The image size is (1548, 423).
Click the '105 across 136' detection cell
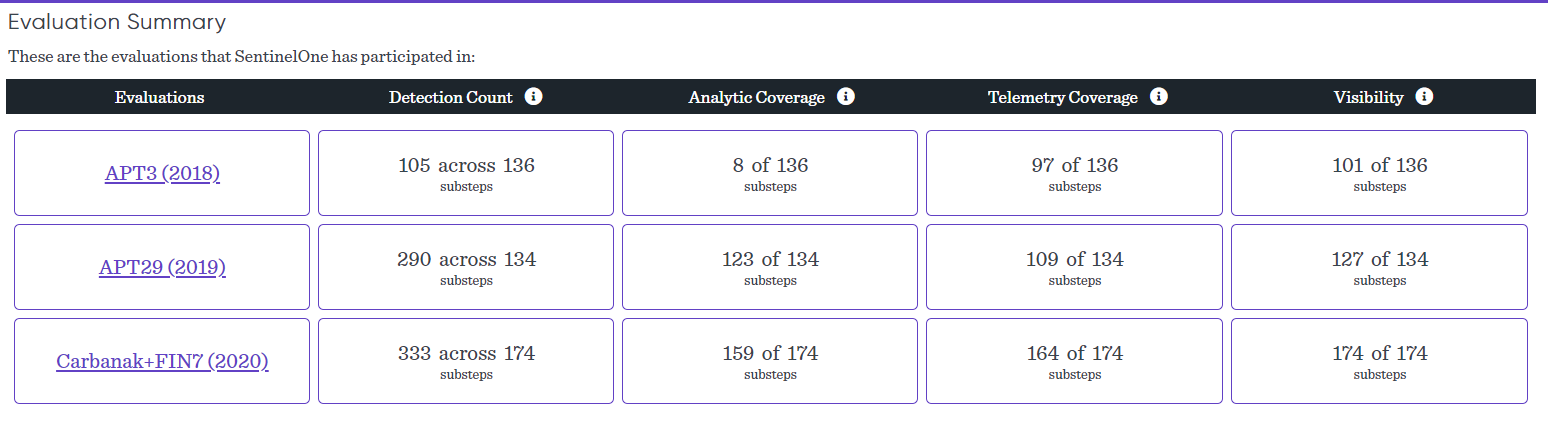[x=466, y=173]
